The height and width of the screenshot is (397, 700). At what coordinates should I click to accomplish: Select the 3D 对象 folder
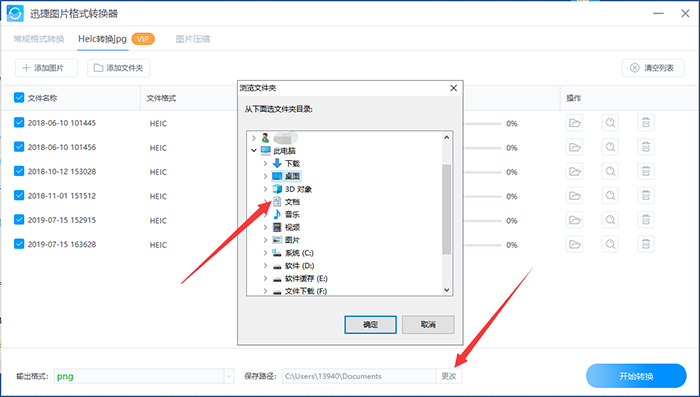292,189
